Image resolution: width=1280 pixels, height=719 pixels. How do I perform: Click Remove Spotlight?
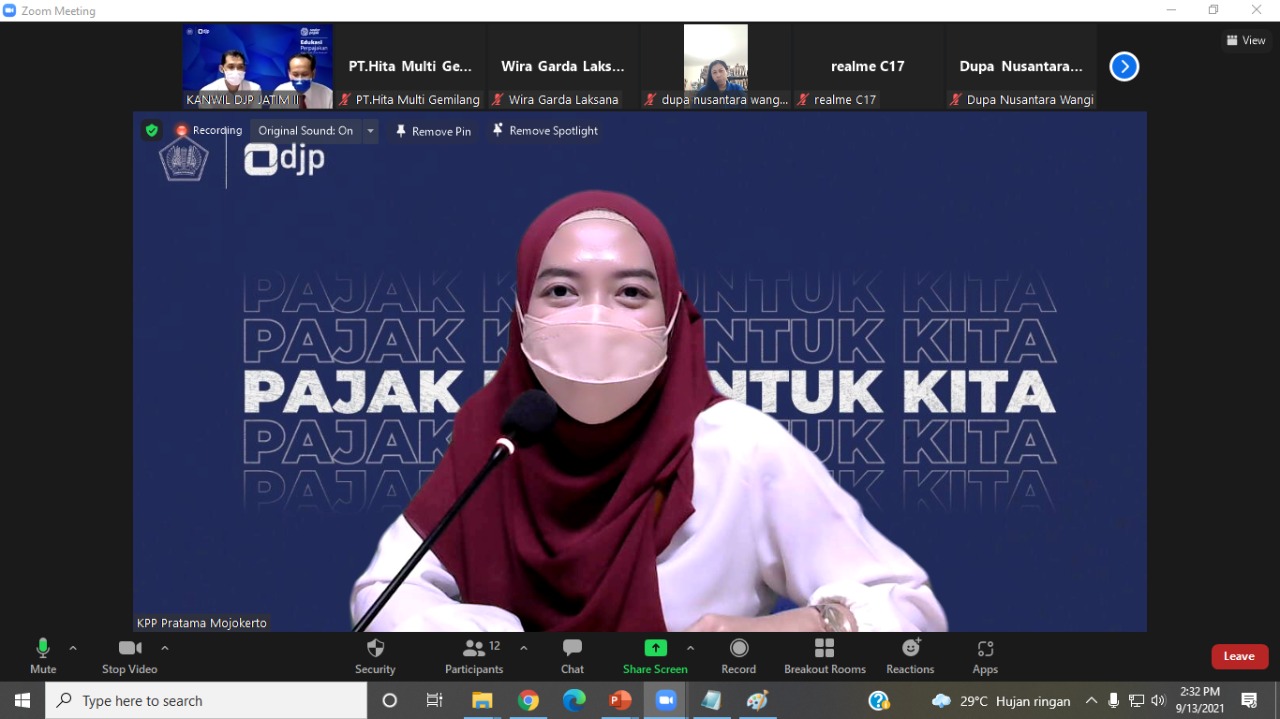tap(545, 131)
